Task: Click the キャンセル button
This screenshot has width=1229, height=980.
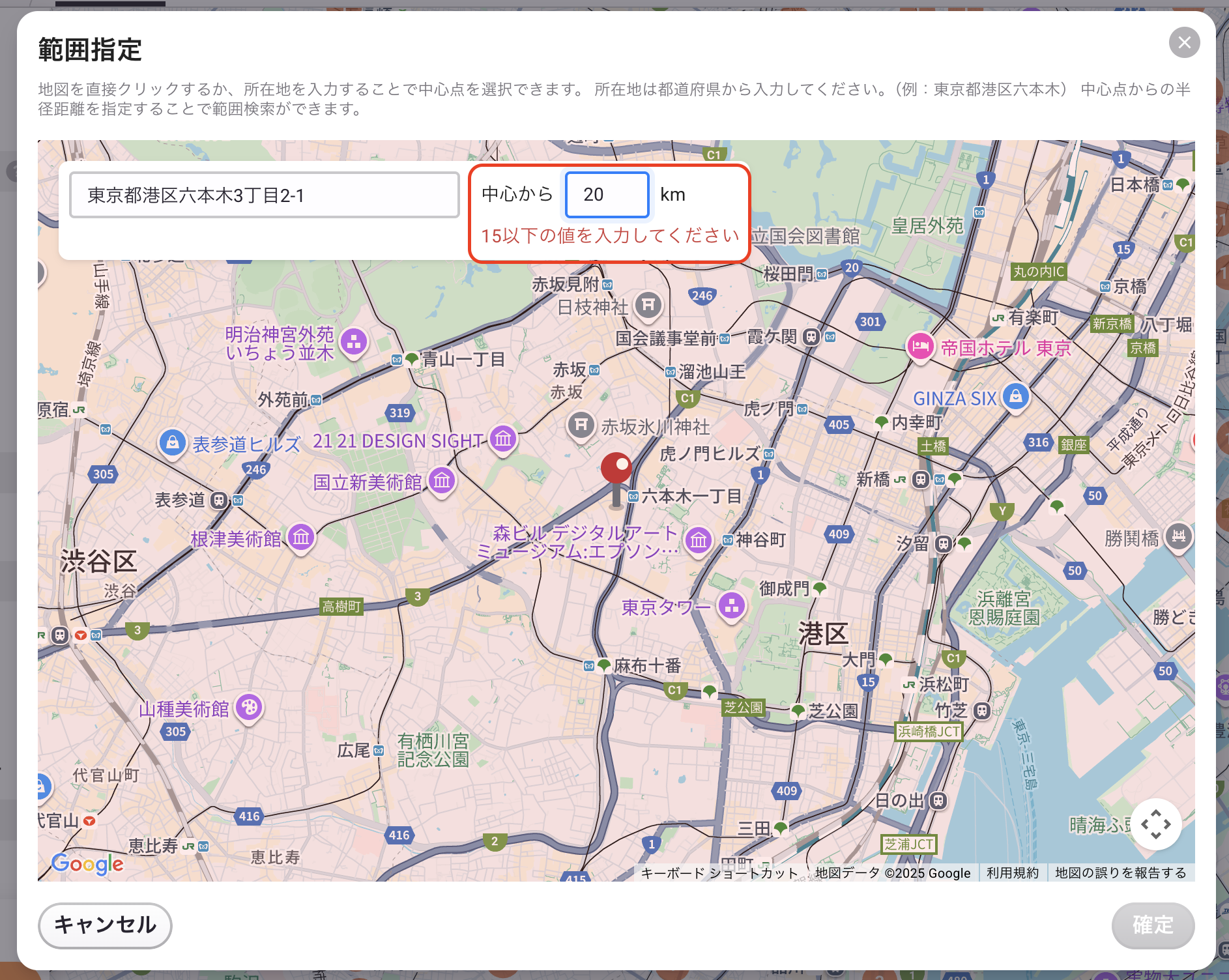Action: [105, 925]
